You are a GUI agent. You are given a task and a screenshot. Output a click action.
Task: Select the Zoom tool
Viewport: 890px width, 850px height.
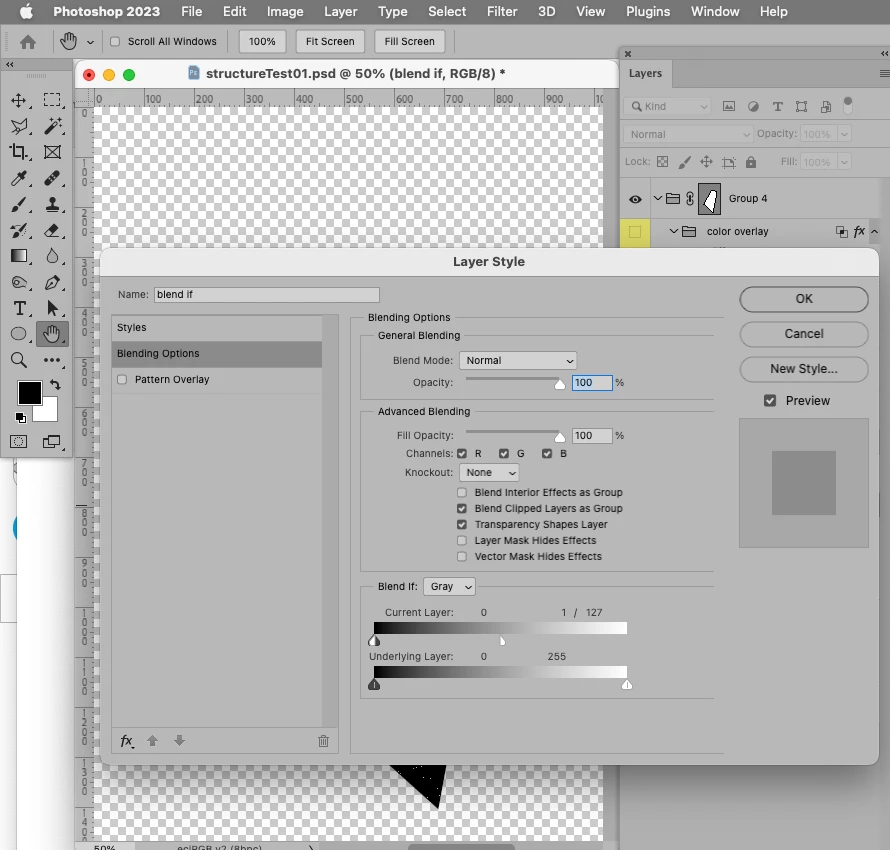coord(19,360)
